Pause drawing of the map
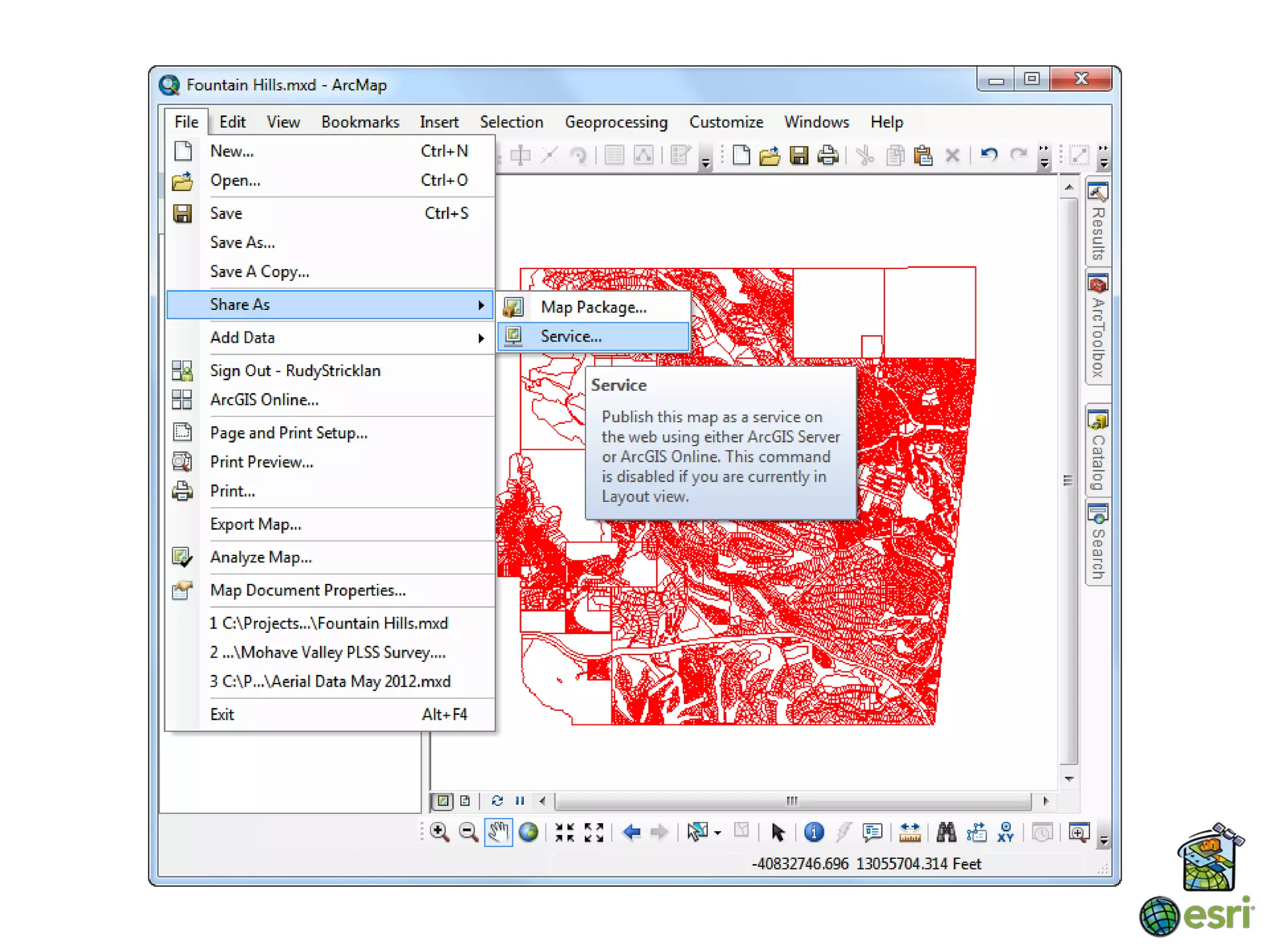The width and height of the screenshot is (1270, 952). pyautogui.click(x=520, y=800)
